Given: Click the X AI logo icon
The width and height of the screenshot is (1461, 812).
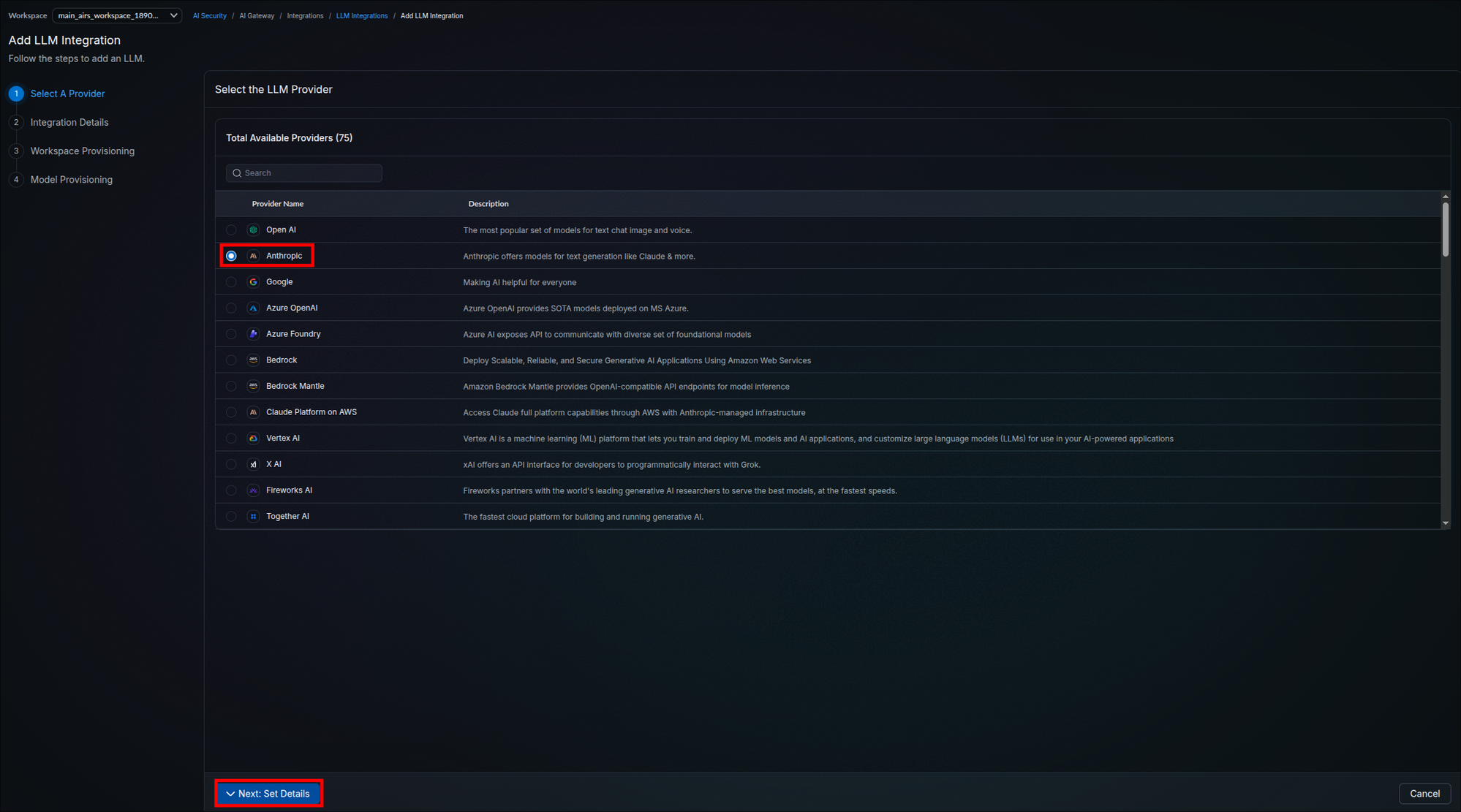Looking at the screenshot, I should tap(253, 464).
